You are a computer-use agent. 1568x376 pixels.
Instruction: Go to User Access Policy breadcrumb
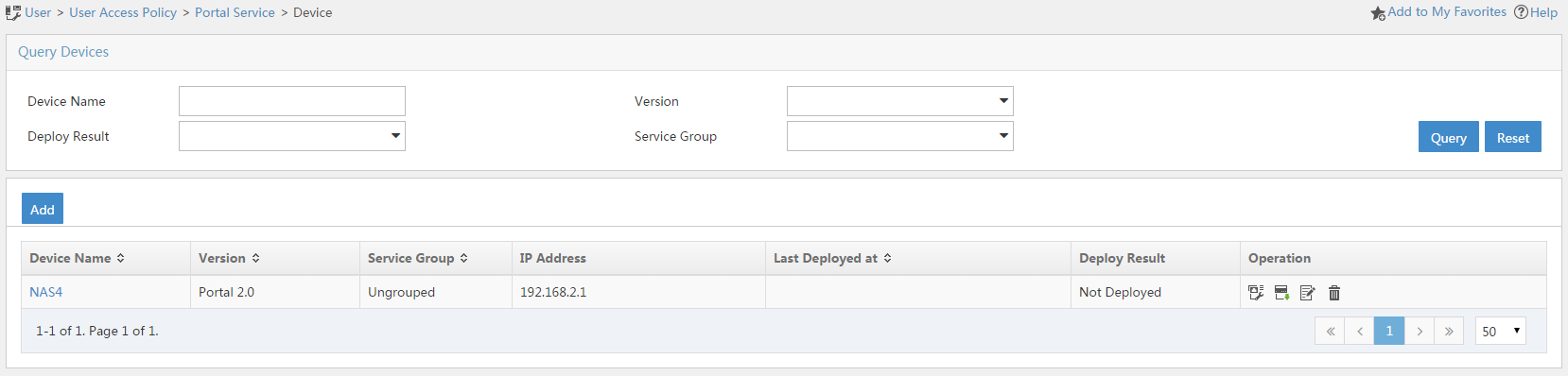[123, 12]
